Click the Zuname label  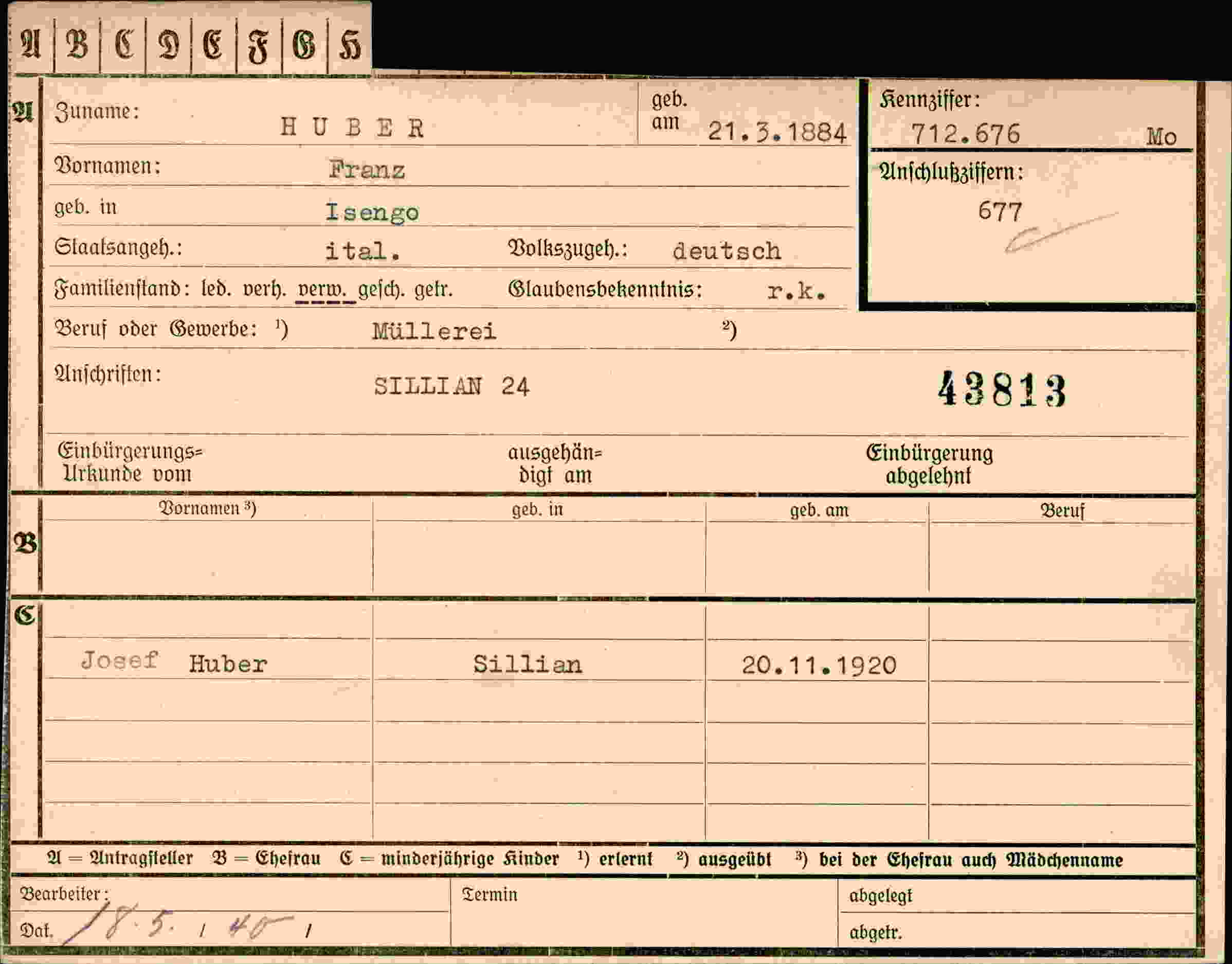tap(97, 112)
